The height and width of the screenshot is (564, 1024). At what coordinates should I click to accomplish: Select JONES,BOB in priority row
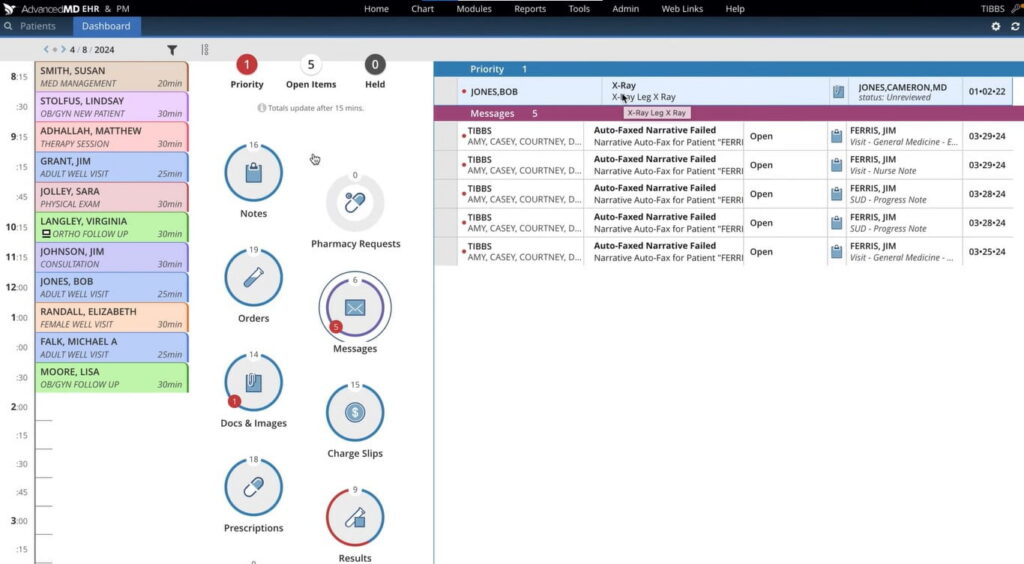(x=494, y=92)
